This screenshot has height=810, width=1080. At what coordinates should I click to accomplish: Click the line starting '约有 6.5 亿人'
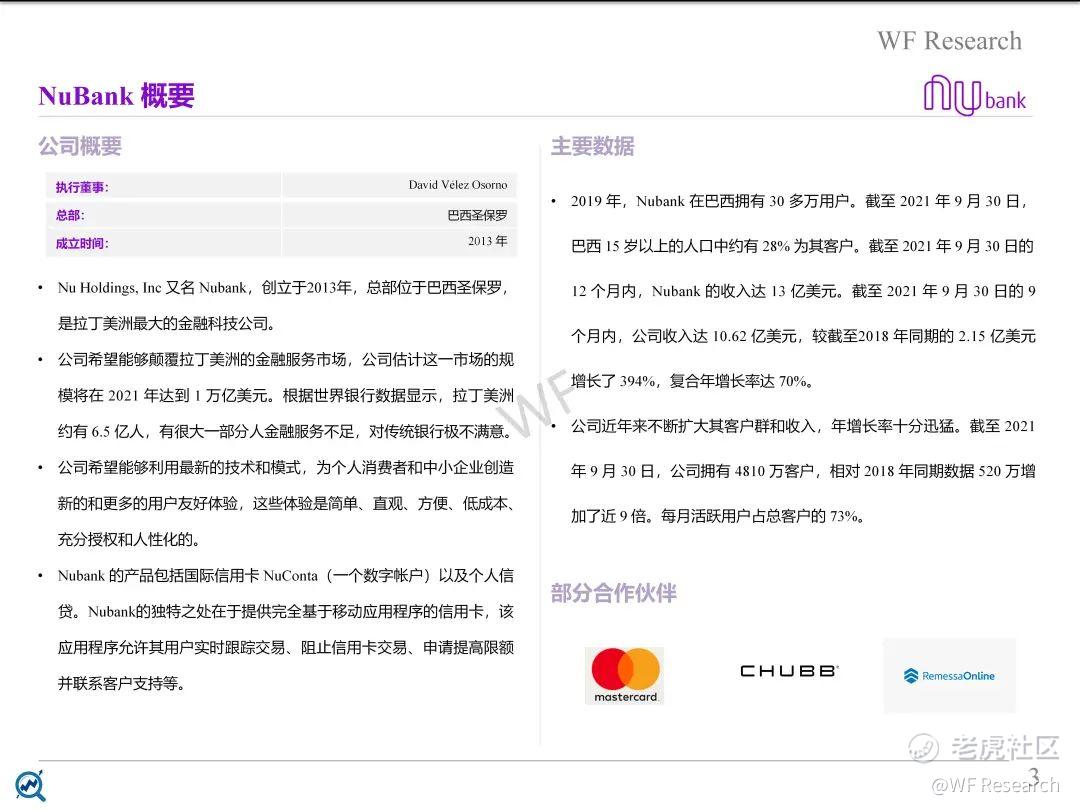[x=286, y=432]
